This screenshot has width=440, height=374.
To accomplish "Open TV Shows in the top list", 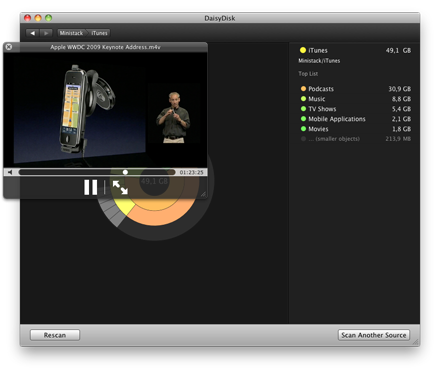I will [355, 109].
